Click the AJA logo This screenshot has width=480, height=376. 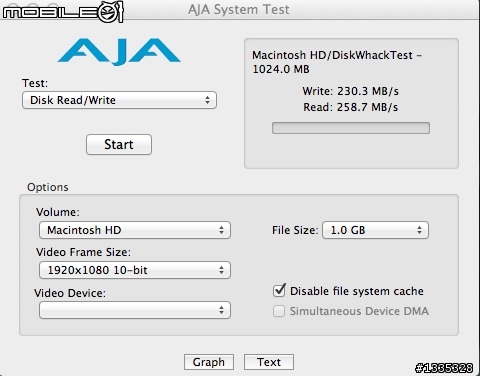pos(119,52)
